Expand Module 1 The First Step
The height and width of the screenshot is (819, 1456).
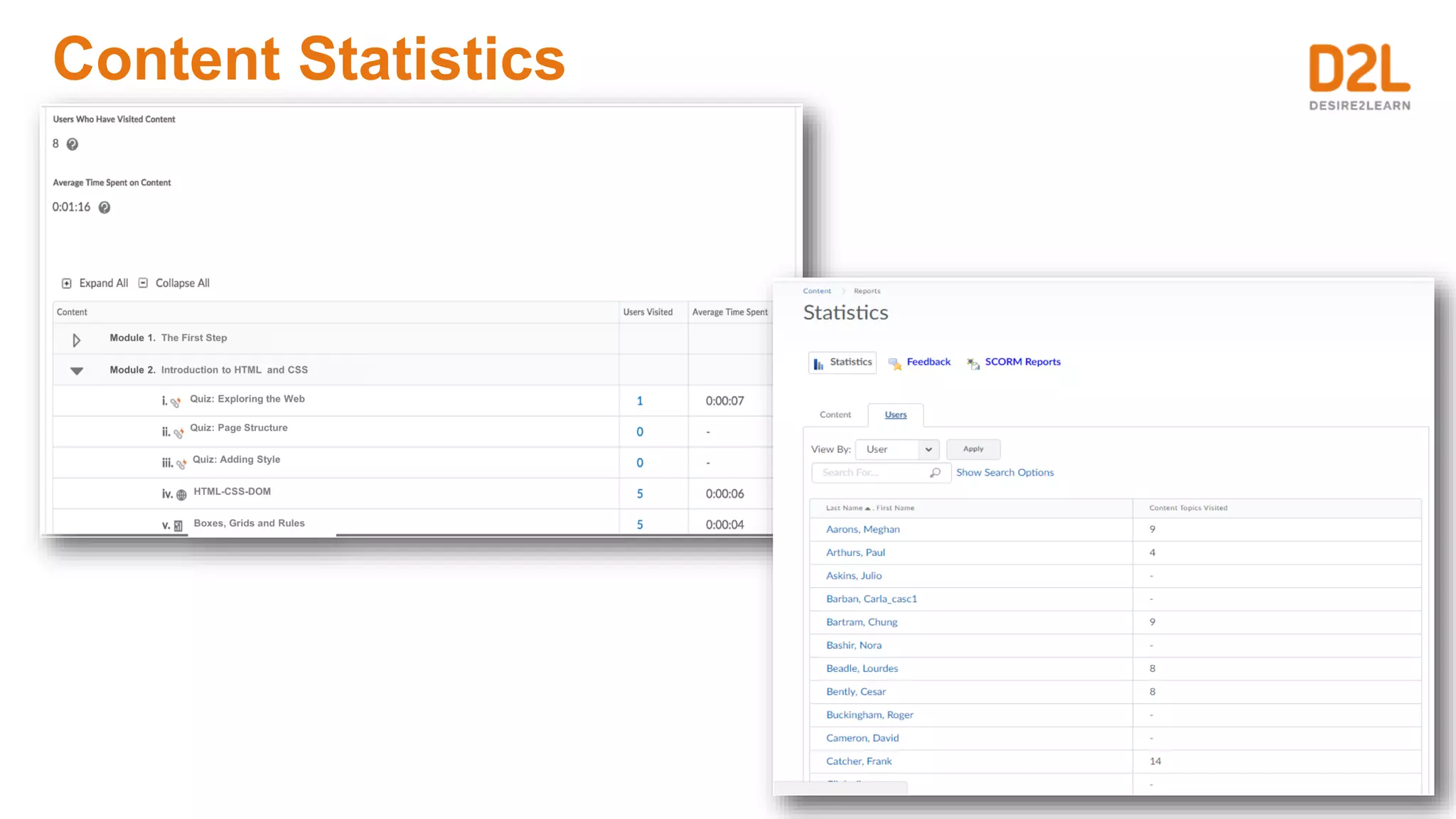coord(77,341)
